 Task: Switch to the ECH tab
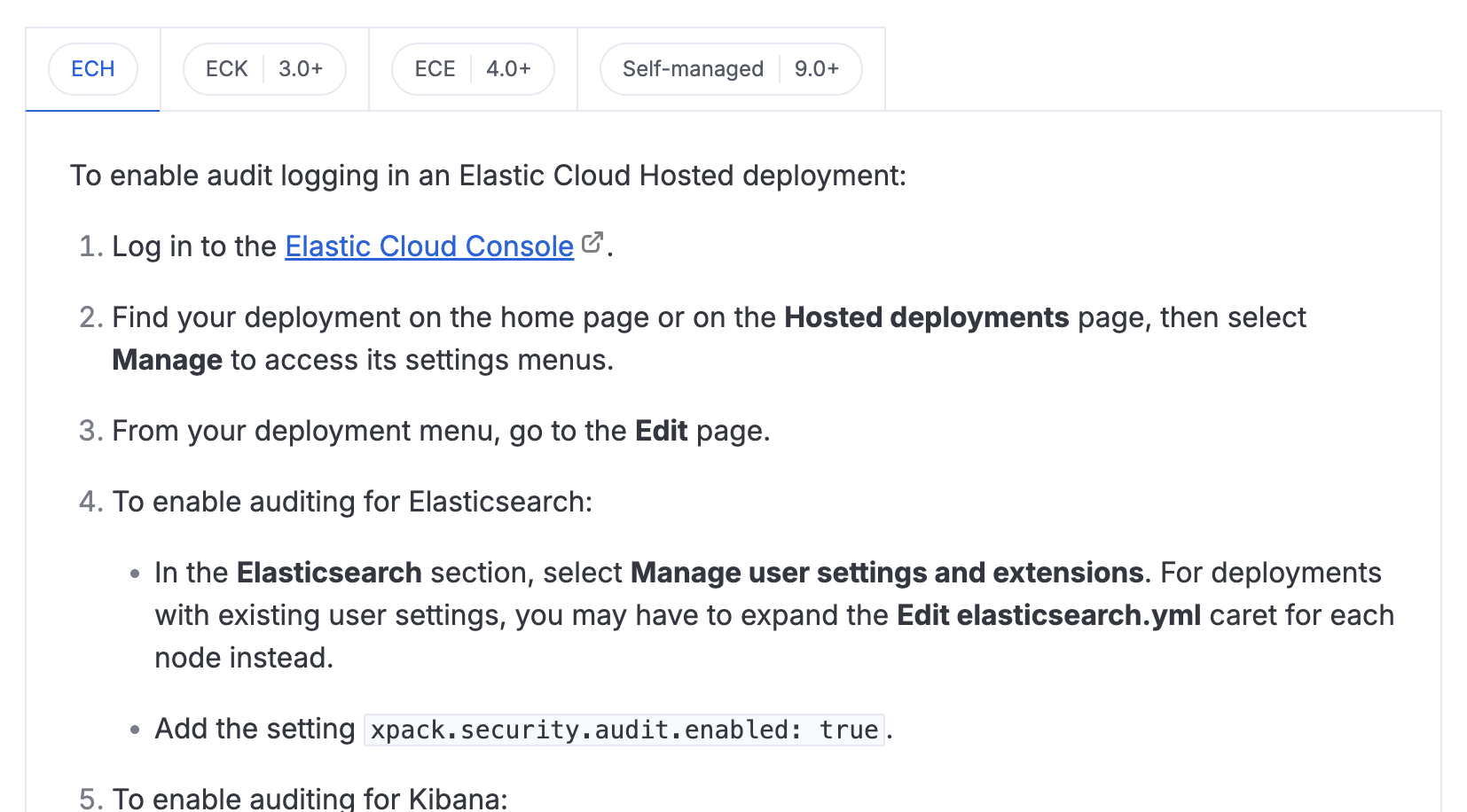[93, 69]
